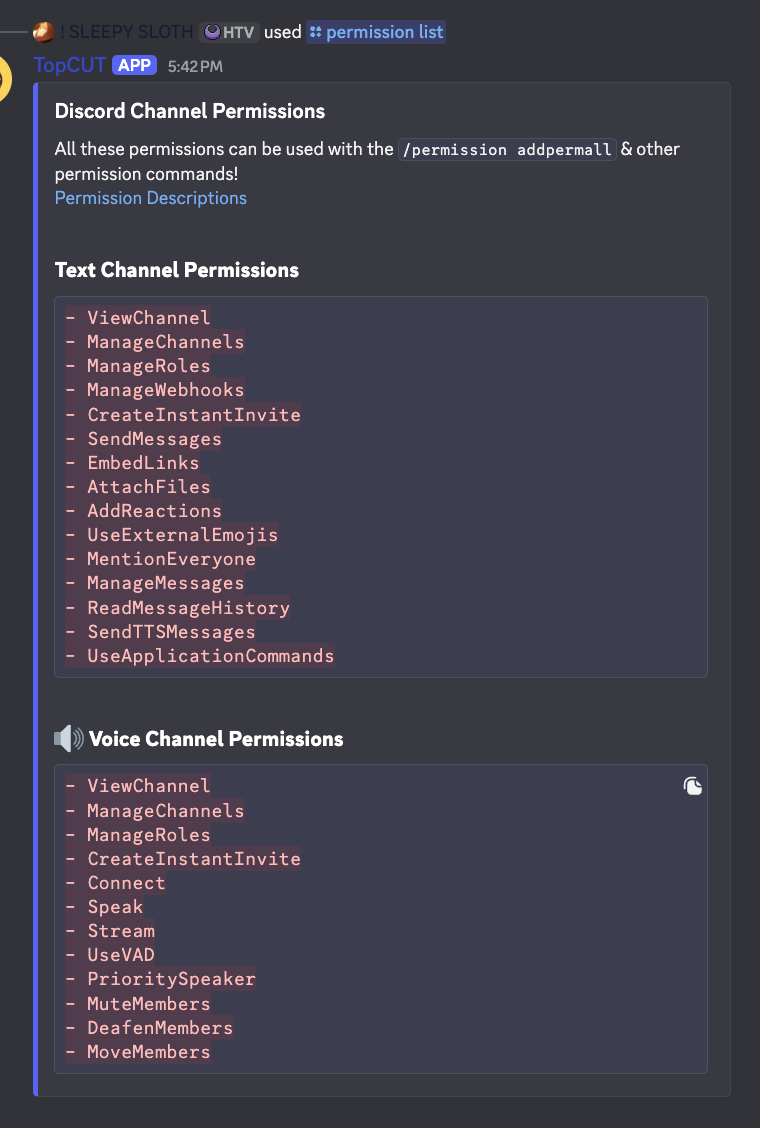This screenshot has width=760, height=1128.
Task: Open the Permission Descriptions link
Action: 150,198
